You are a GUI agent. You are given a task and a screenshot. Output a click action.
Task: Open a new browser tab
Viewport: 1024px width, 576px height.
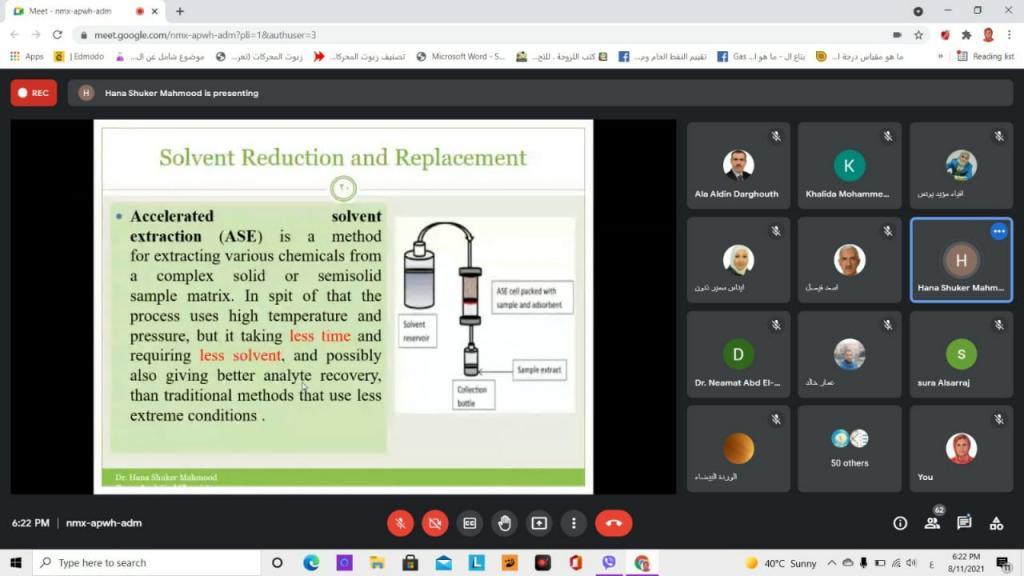coord(180,11)
